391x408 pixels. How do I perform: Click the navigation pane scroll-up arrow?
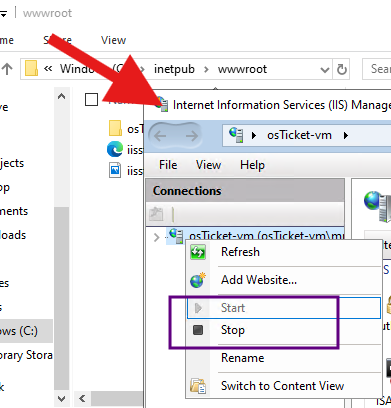point(61,97)
